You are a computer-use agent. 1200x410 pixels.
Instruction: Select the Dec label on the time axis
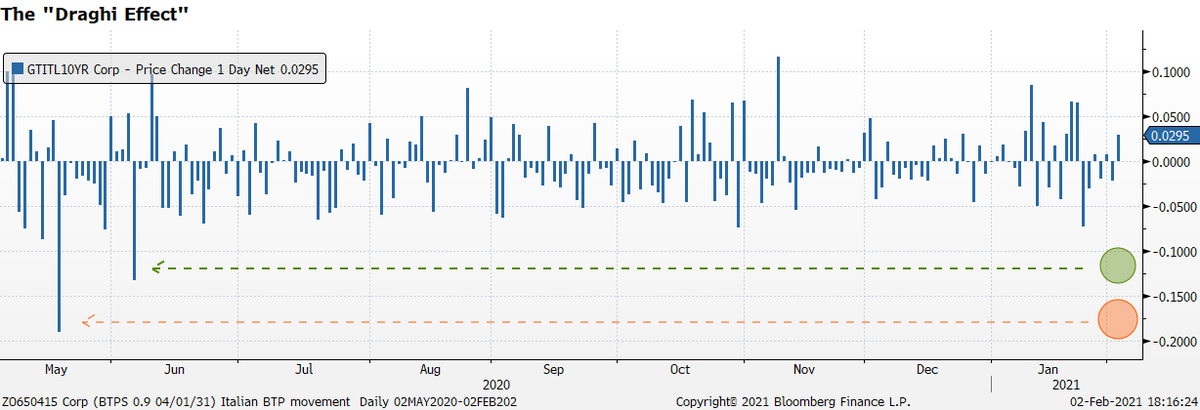pyautogui.click(x=927, y=369)
